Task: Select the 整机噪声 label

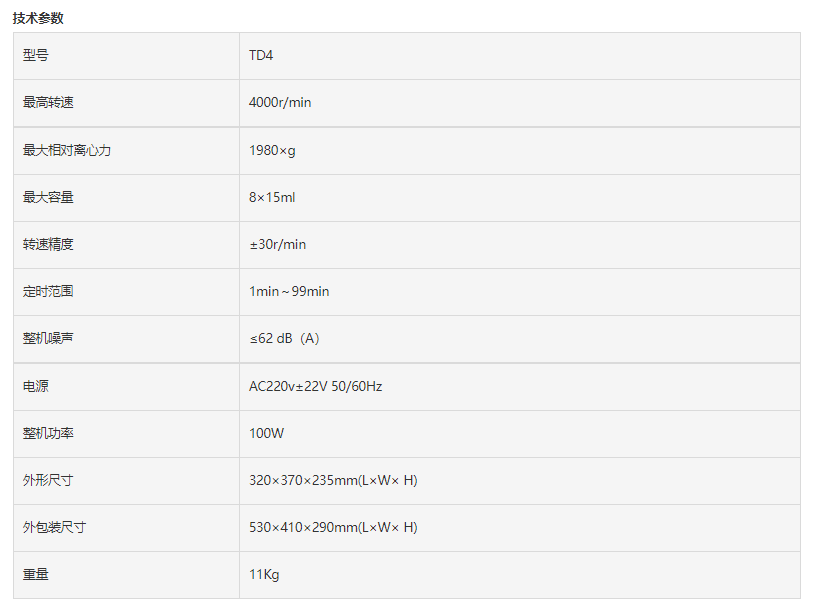Action: tap(48, 338)
